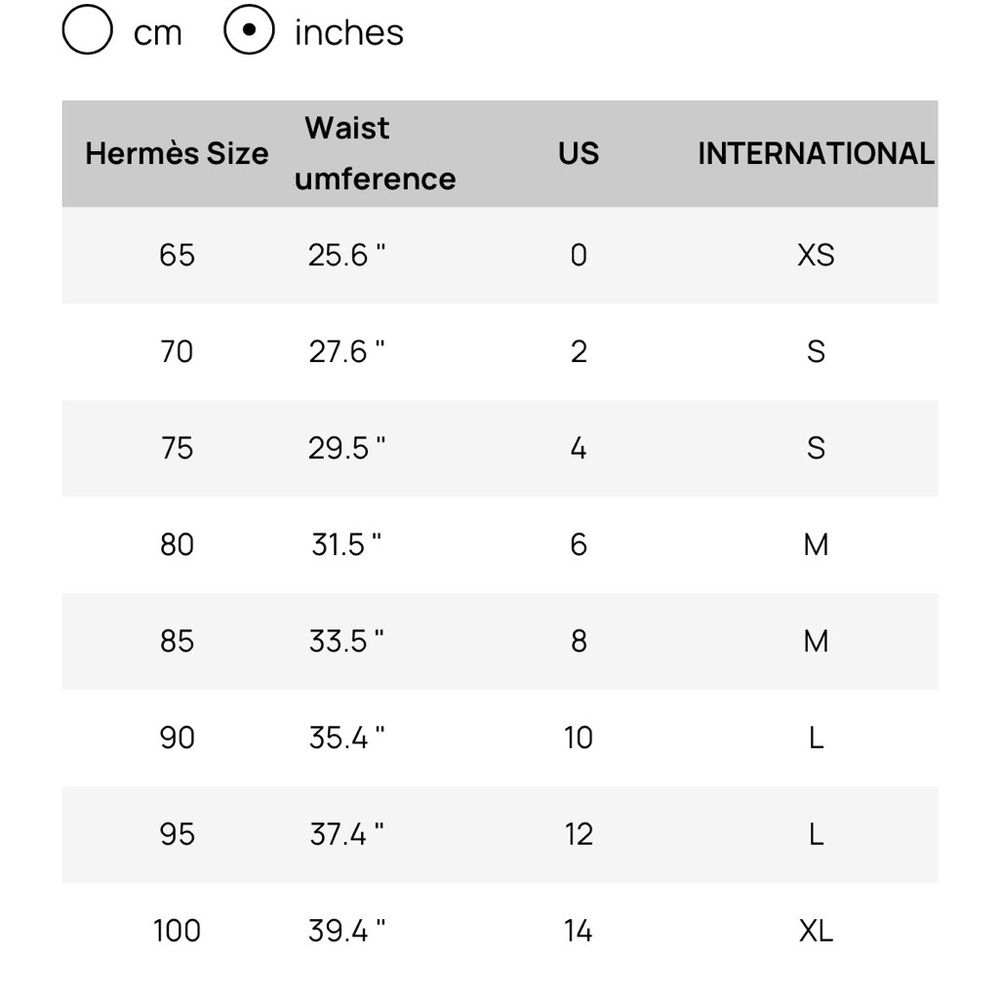Click the Hermès size 75 cell
Image resolution: width=1000 pixels, height=1000 pixels.
(177, 448)
